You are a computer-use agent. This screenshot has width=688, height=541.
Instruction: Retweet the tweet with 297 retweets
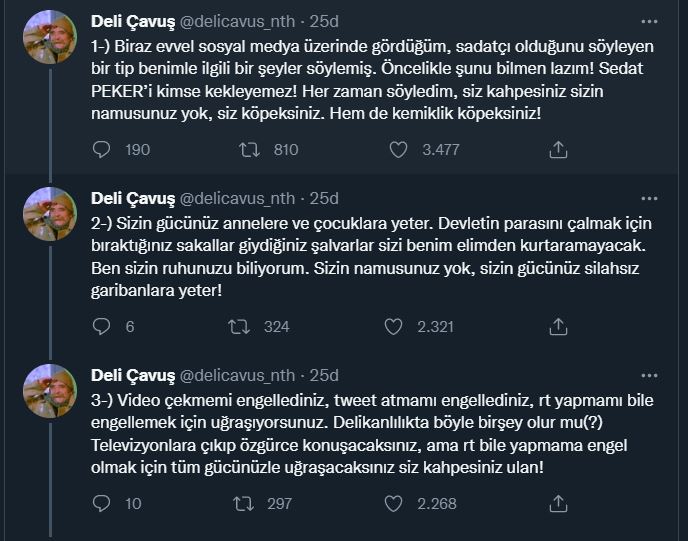[x=241, y=503]
